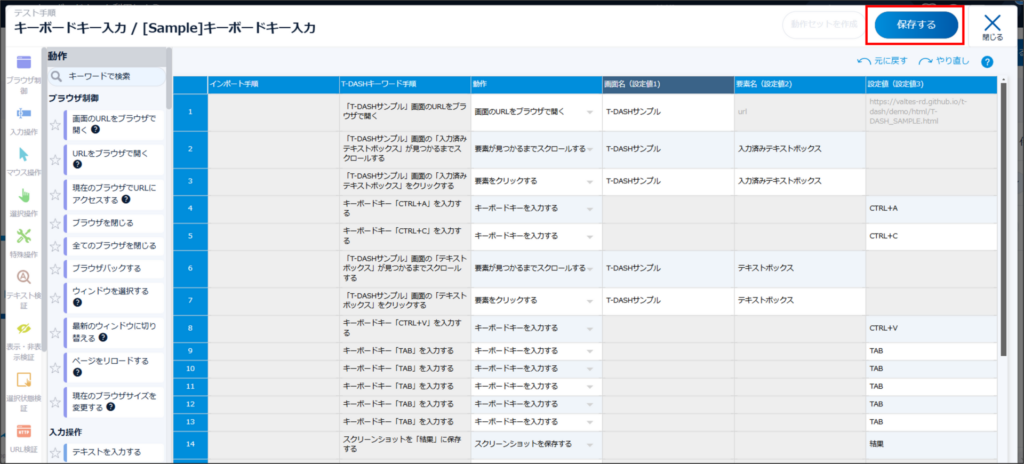Select the マウス操作 cursor icon
The image size is (1024, 464).
(x=23, y=155)
